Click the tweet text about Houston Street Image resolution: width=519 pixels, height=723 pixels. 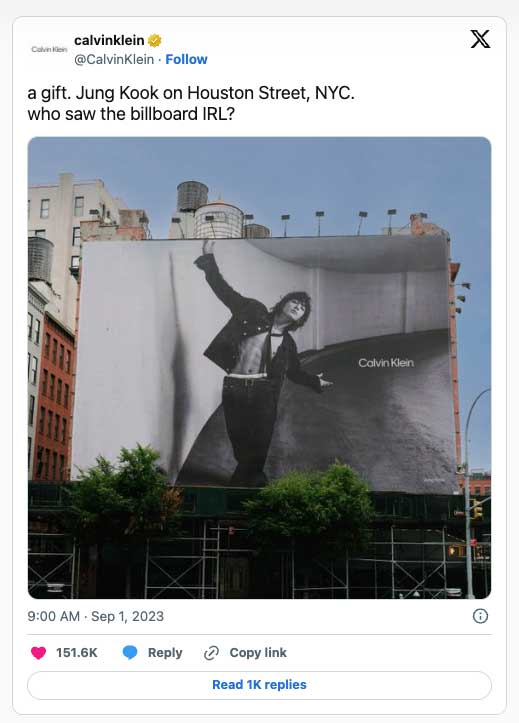pyautogui.click(x=191, y=103)
